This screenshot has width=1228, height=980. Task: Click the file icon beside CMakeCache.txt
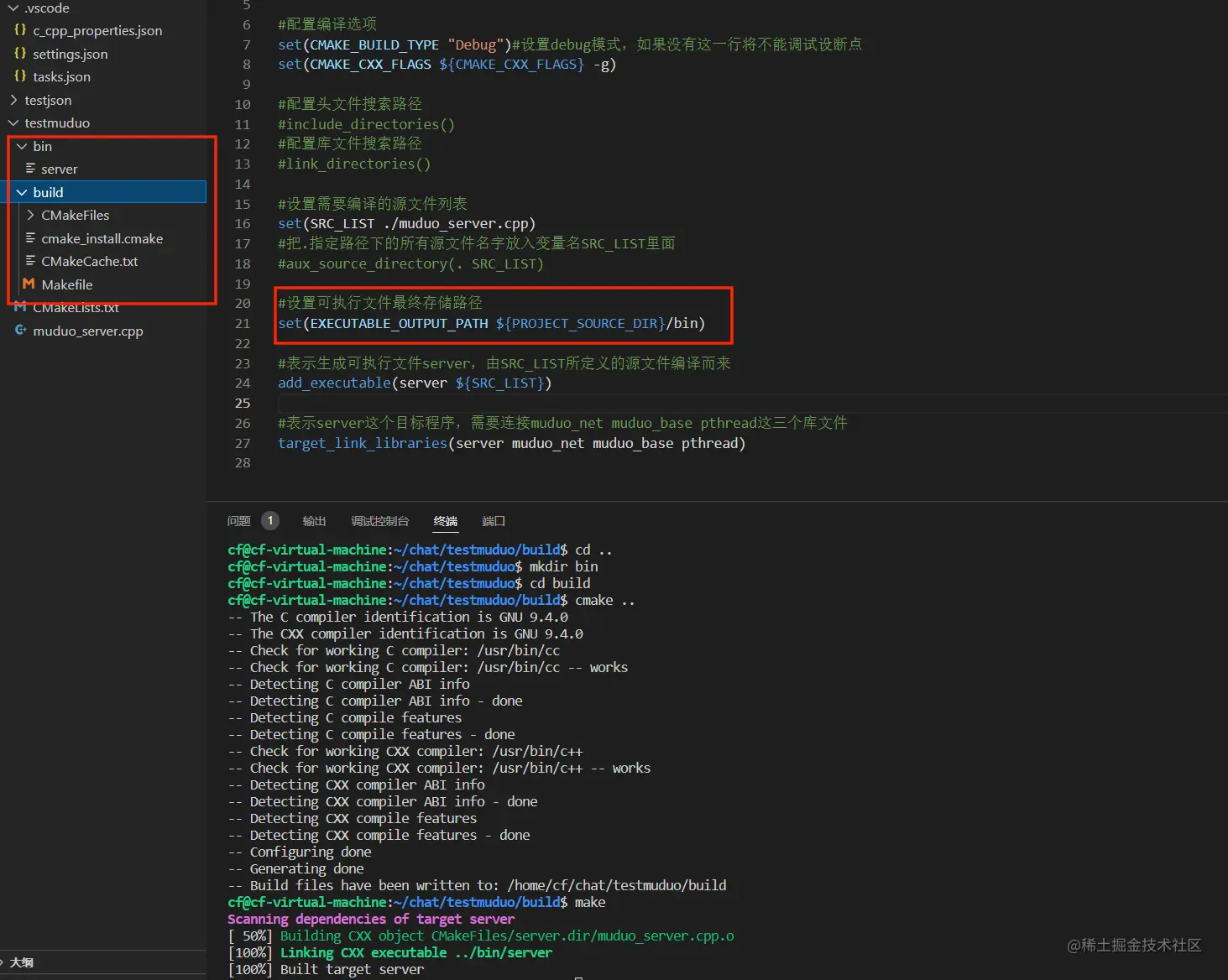pyautogui.click(x=30, y=261)
